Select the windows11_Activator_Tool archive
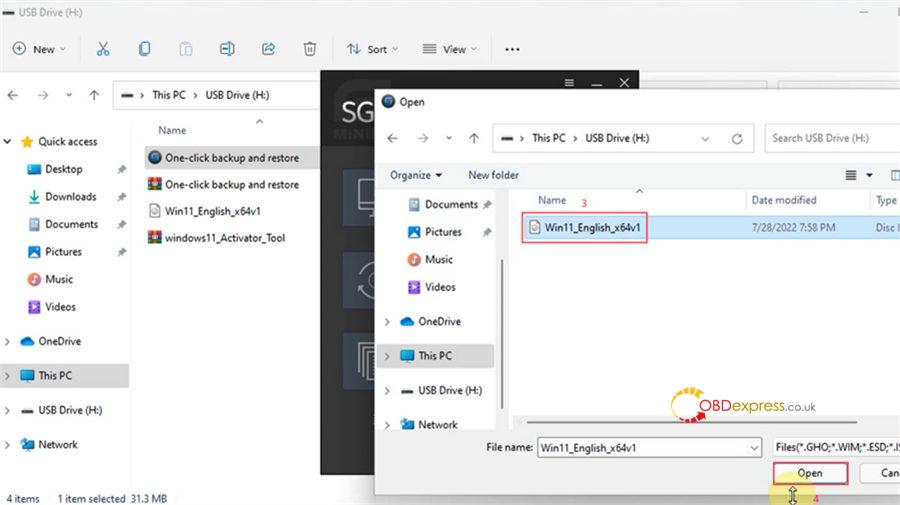This screenshot has height=505, width=900. 224,238
